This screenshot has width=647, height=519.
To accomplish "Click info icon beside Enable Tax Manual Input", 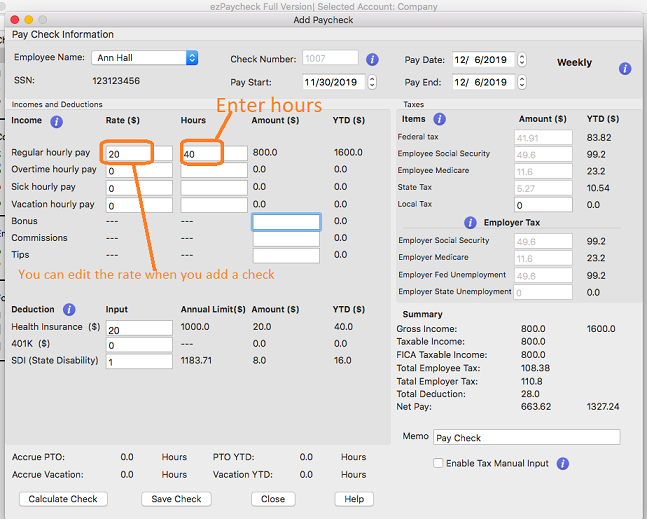I will pos(563,464).
